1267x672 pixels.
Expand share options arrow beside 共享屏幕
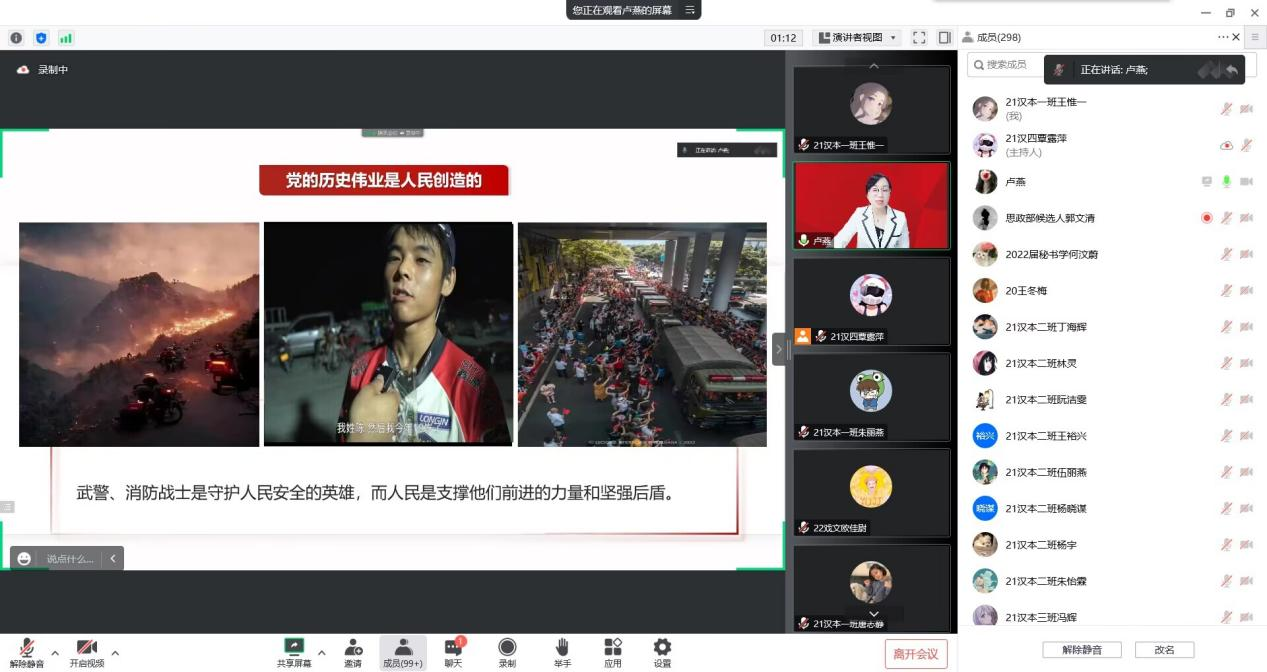322,653
